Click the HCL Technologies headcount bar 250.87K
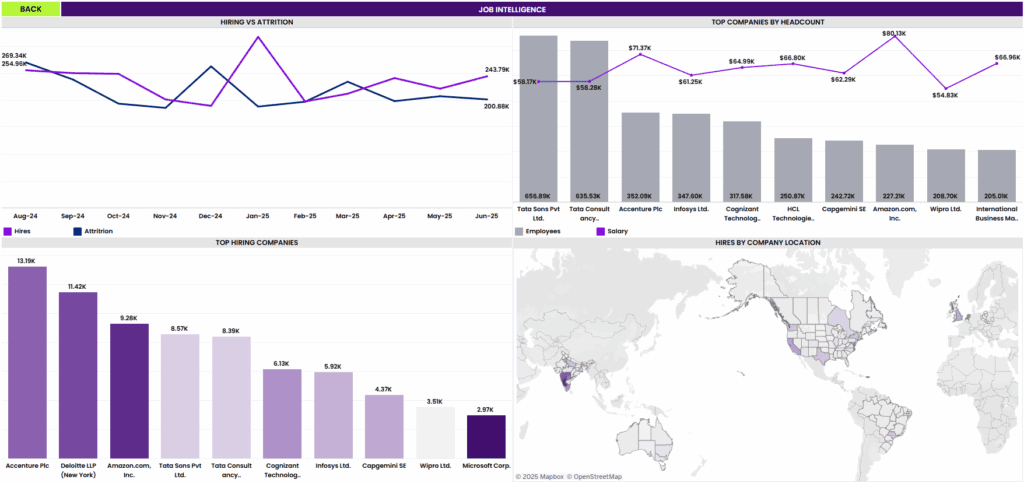Viewport: 1024px width, 483px height. tap(793, 170)
